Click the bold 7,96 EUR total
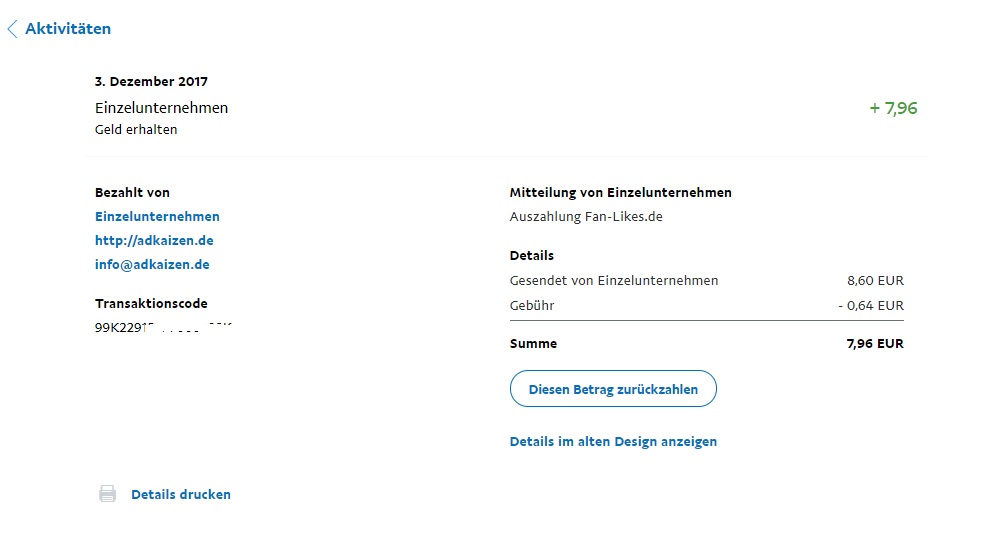The height and width of the screenshot is (541, 987). coord(875,343)
